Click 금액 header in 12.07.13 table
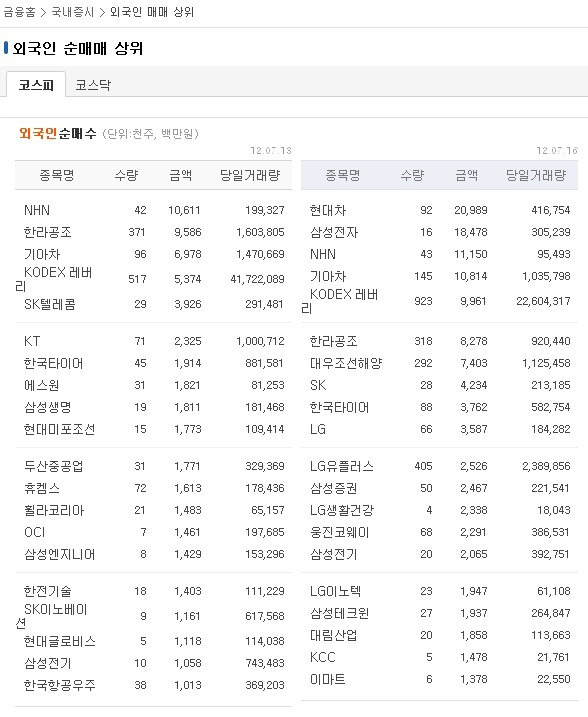 [x=181, y=175]
